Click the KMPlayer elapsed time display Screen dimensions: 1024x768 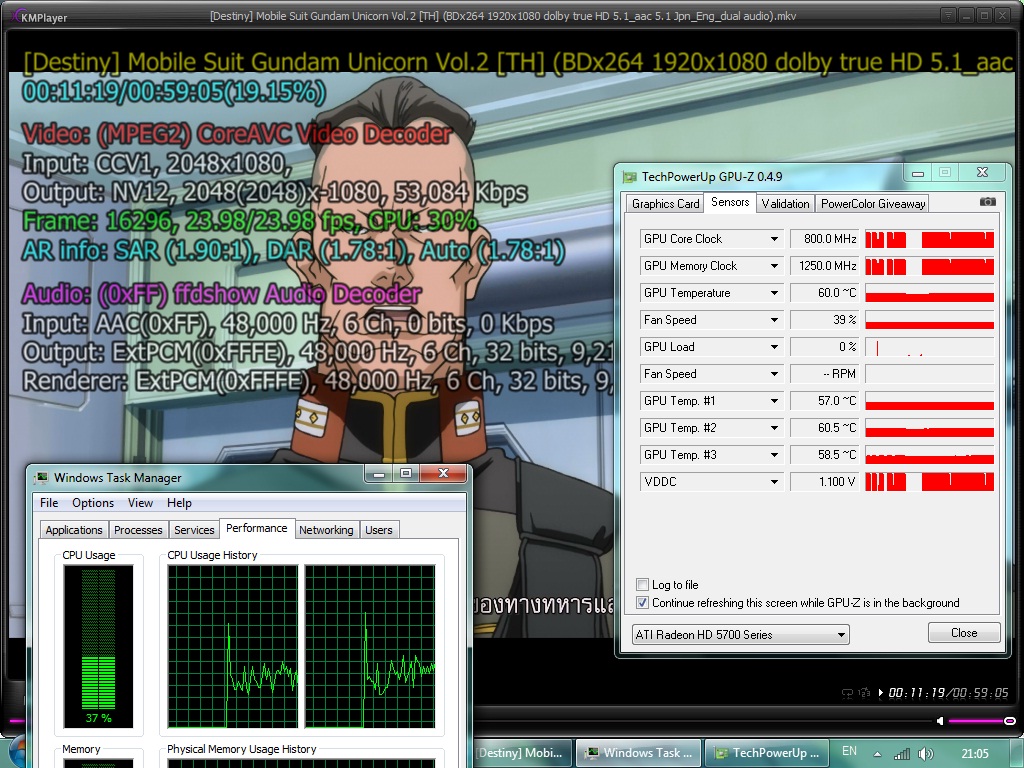(x=917, y=693)
